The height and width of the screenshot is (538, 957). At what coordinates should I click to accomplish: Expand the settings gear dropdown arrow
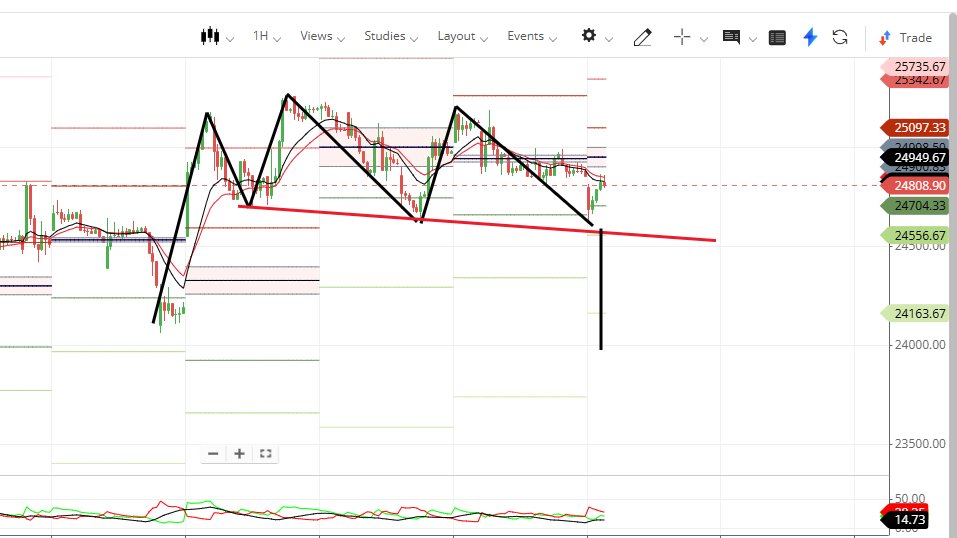609,39
